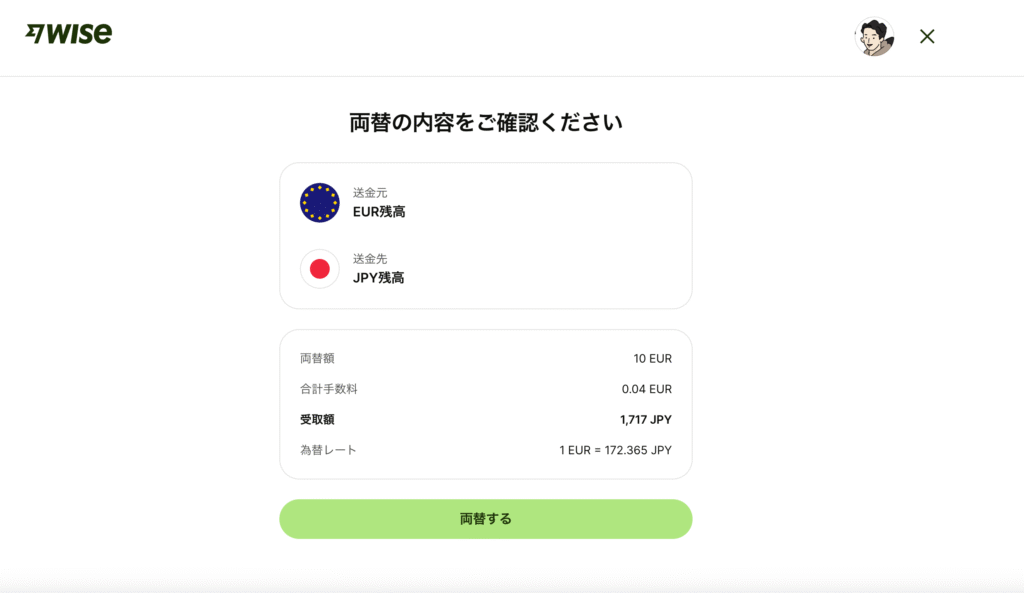The height and width of the screenshot is (593, 1024).
Task: Click the 10 EUR exchange amount
Action: click(652, 359)
